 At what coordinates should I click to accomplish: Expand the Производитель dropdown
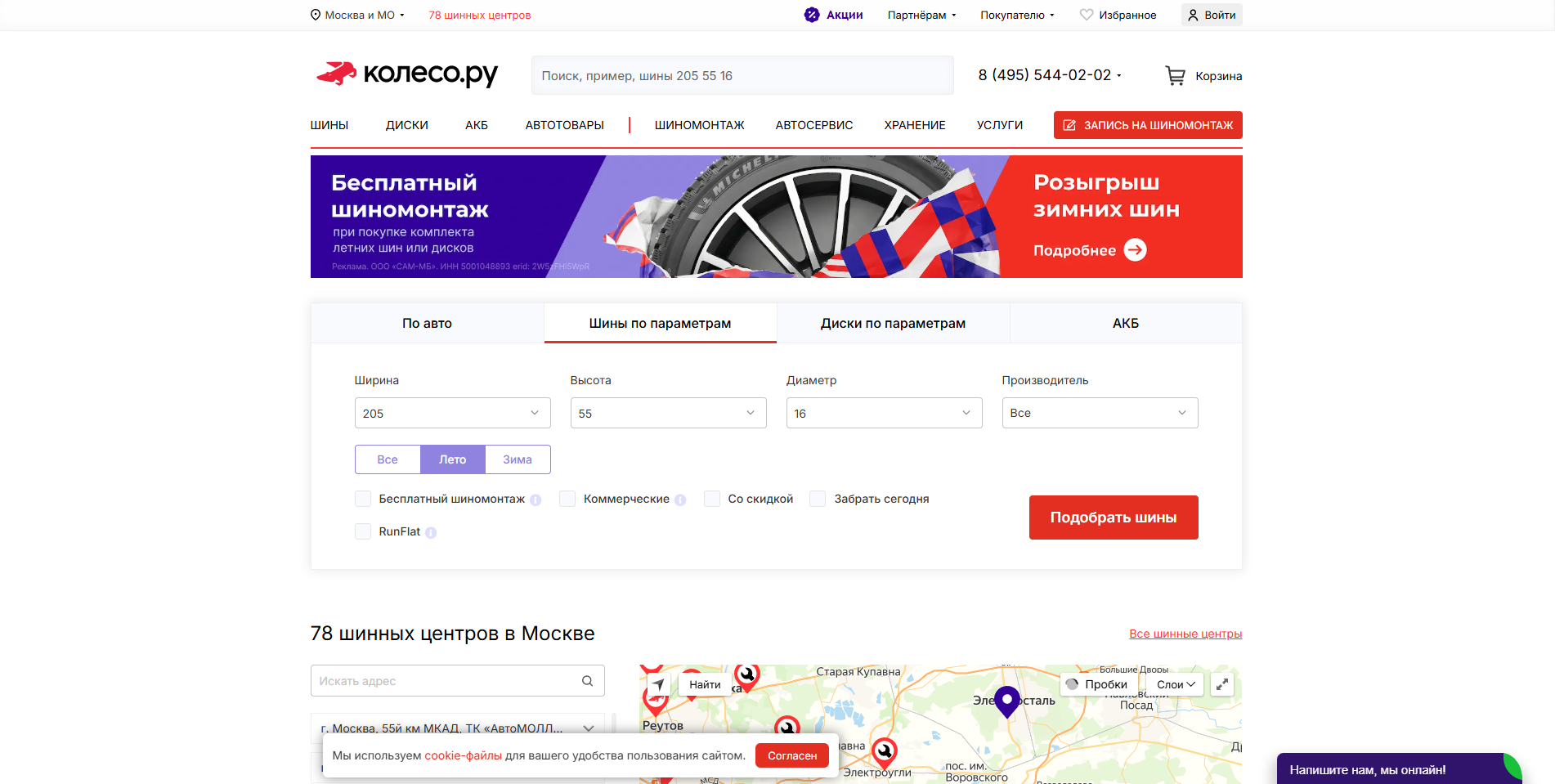[1100, 413]
